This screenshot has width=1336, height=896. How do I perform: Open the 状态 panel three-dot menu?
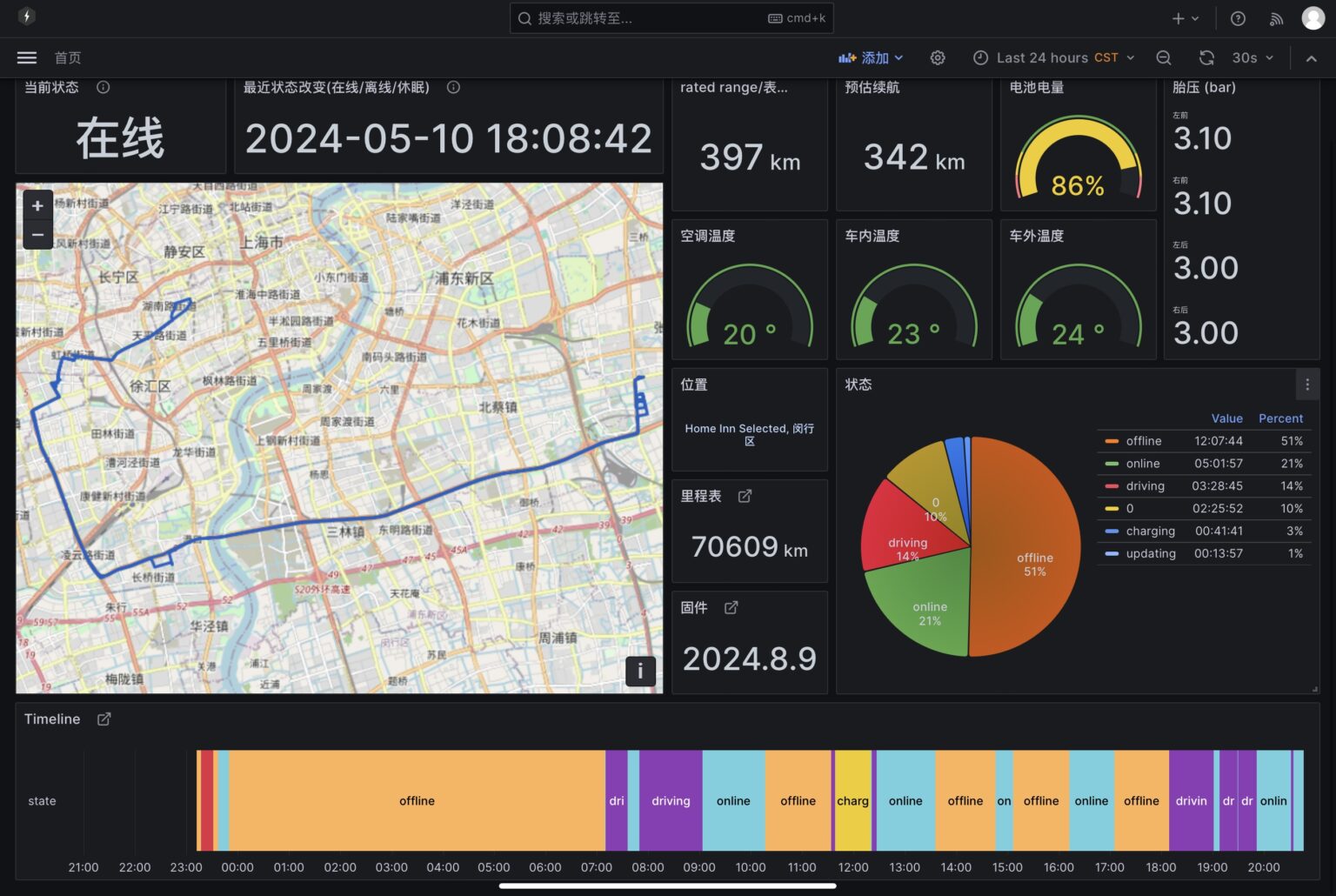click(x=1306, y=384)
